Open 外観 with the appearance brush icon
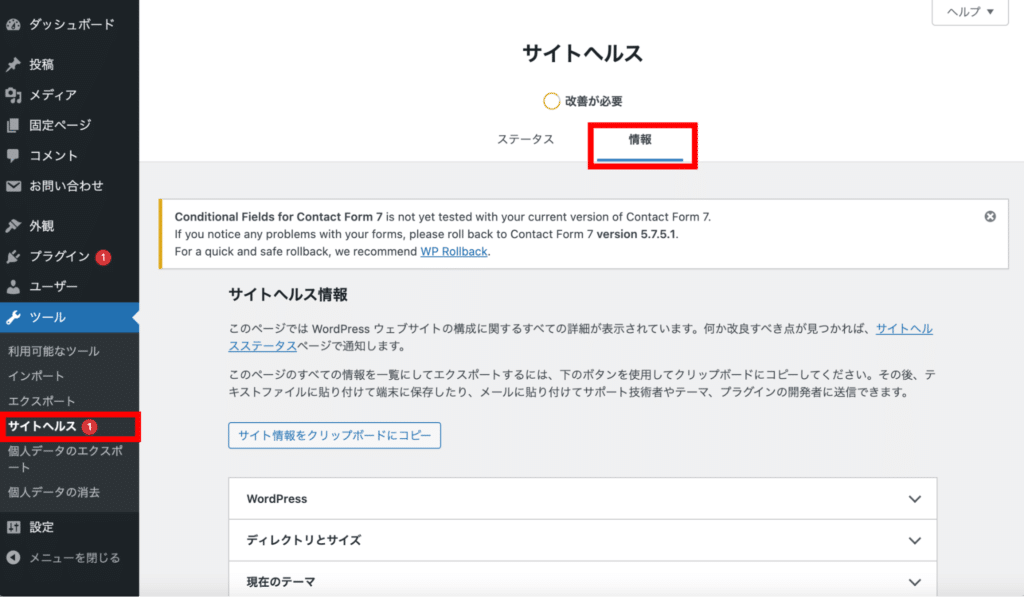 click(x=13, y=225)
